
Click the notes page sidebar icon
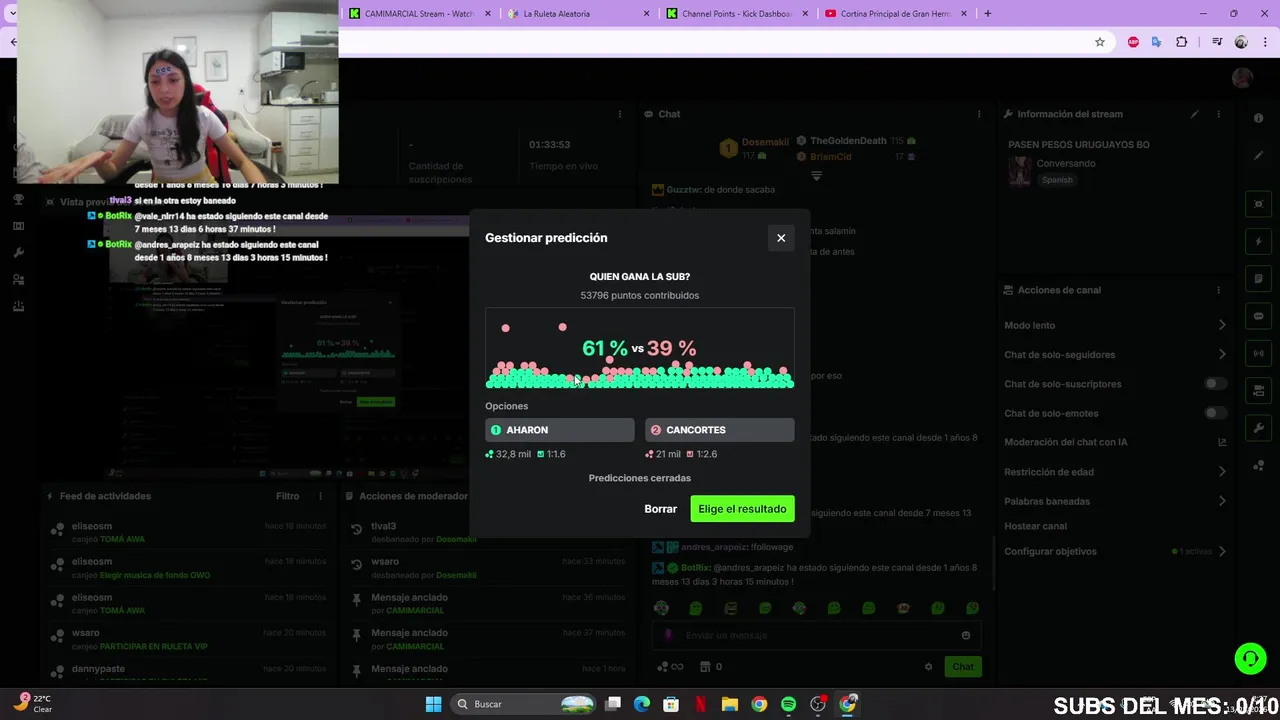[1258, 279]
